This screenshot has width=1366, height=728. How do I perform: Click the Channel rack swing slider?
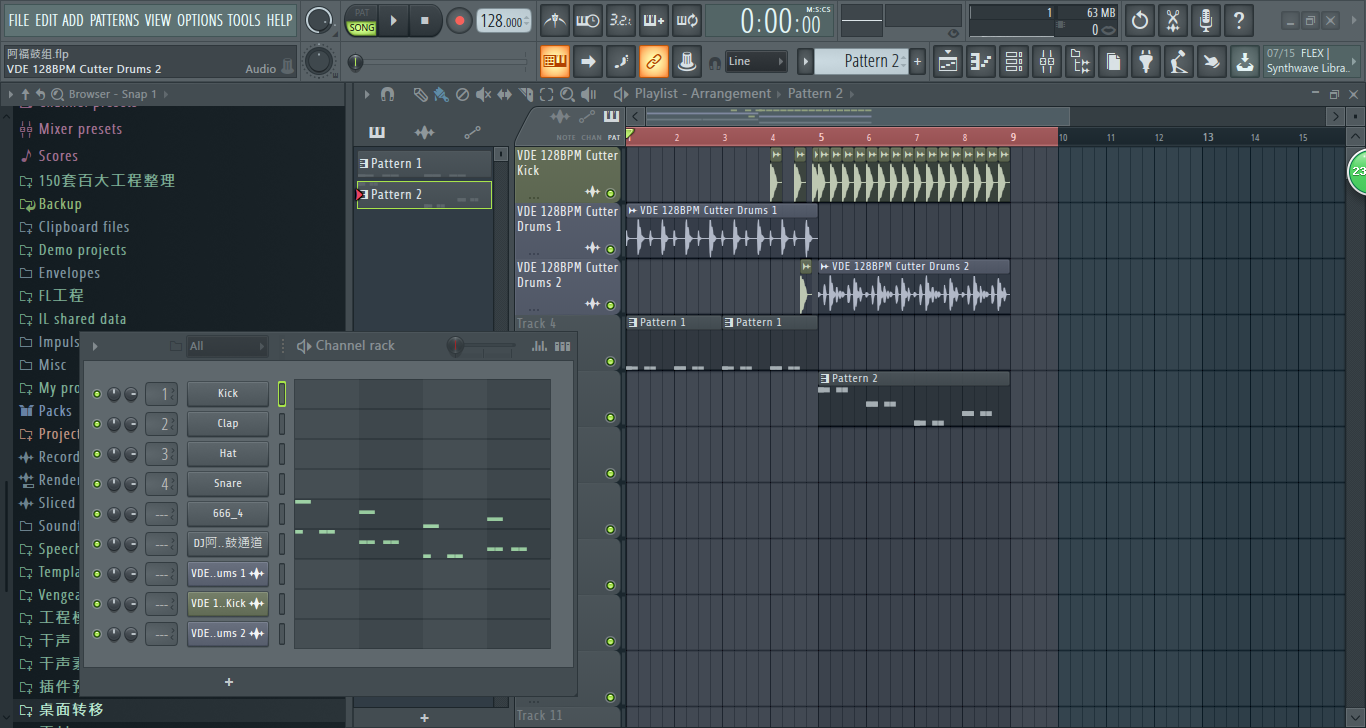457,346
